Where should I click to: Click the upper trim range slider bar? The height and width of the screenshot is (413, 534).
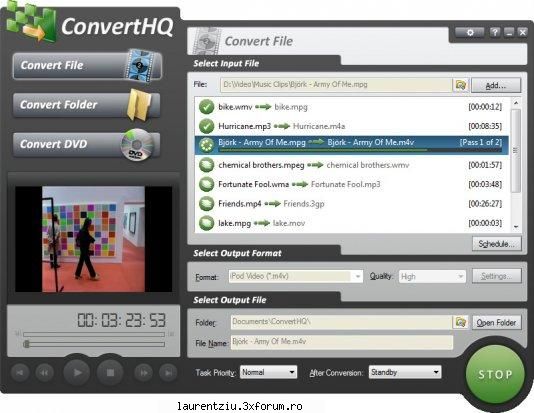pos(94,334)
